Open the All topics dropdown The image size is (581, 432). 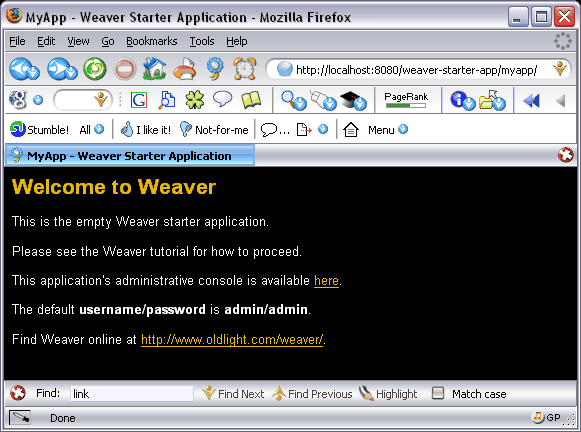click(x=92, y=130)
